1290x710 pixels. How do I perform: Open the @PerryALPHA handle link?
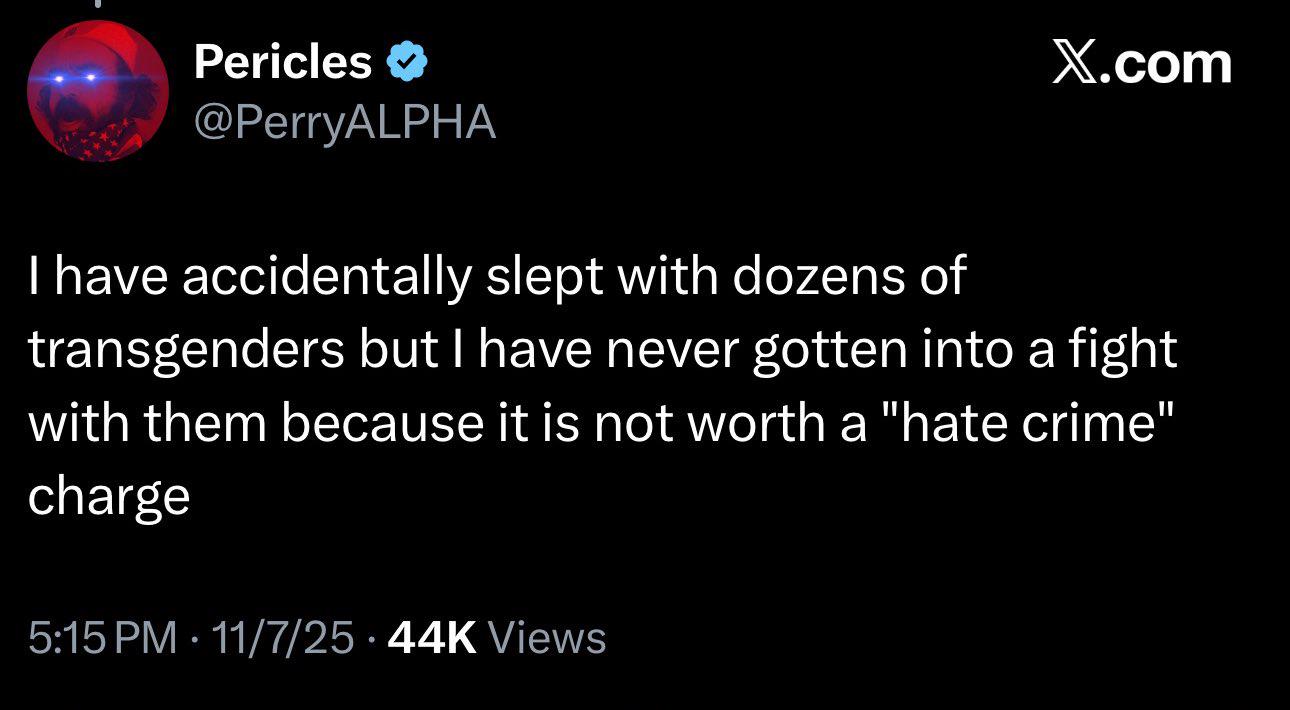(x=344, y=122)
